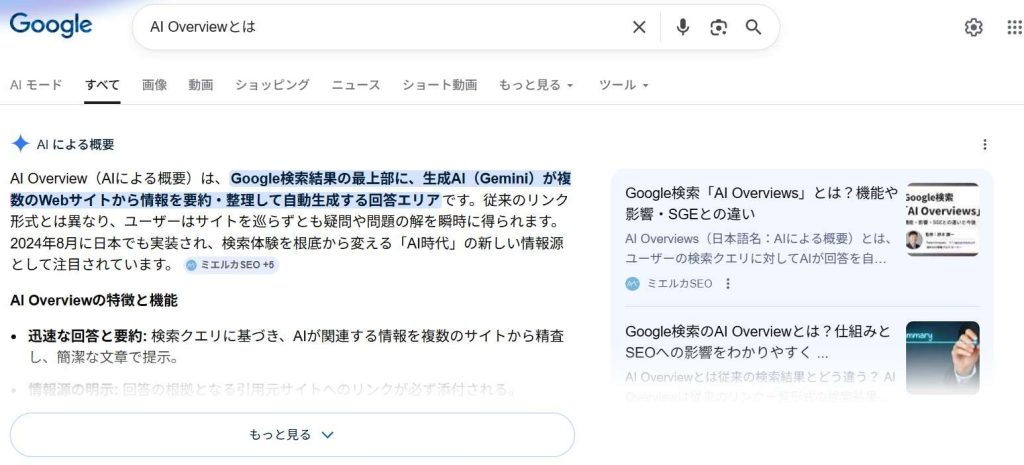Go to the ニュース tab
This screenshot has height=465, width=1024.
[x=356, y=85]
